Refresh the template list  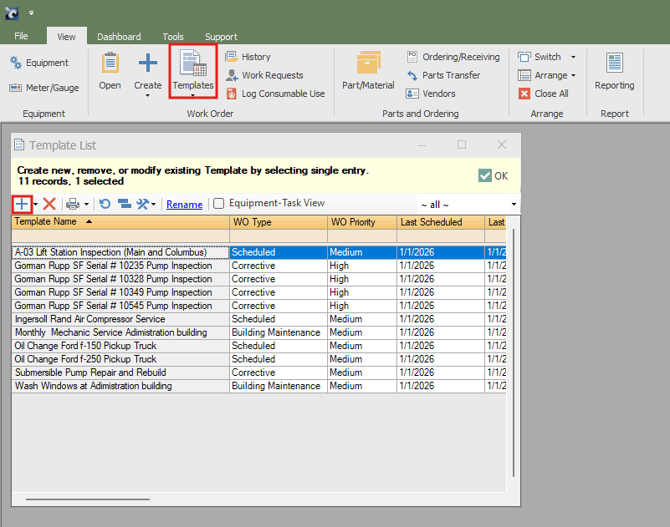tap(105, 204)
